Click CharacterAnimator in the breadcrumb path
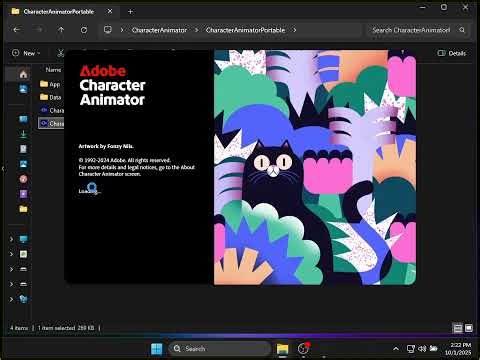 pyautogui.click(x=159, y=30)
